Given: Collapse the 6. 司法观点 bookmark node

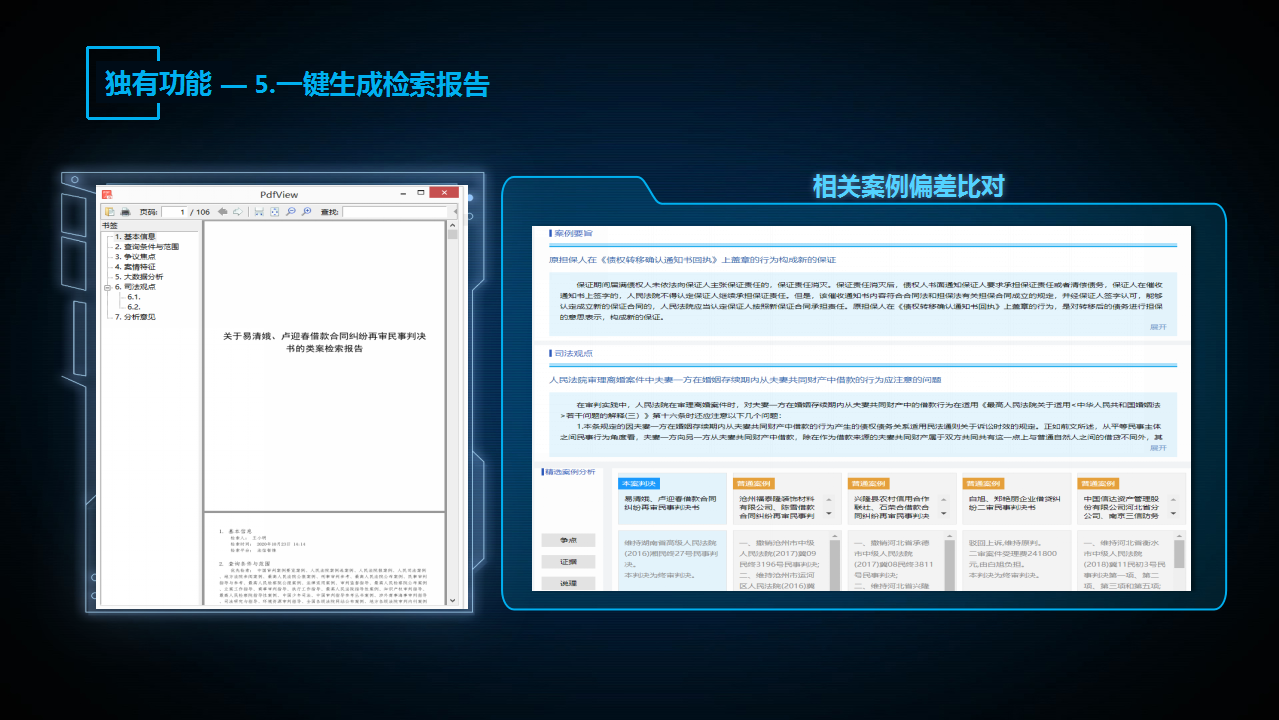Looking at the screenshot, I should [107, 287].
